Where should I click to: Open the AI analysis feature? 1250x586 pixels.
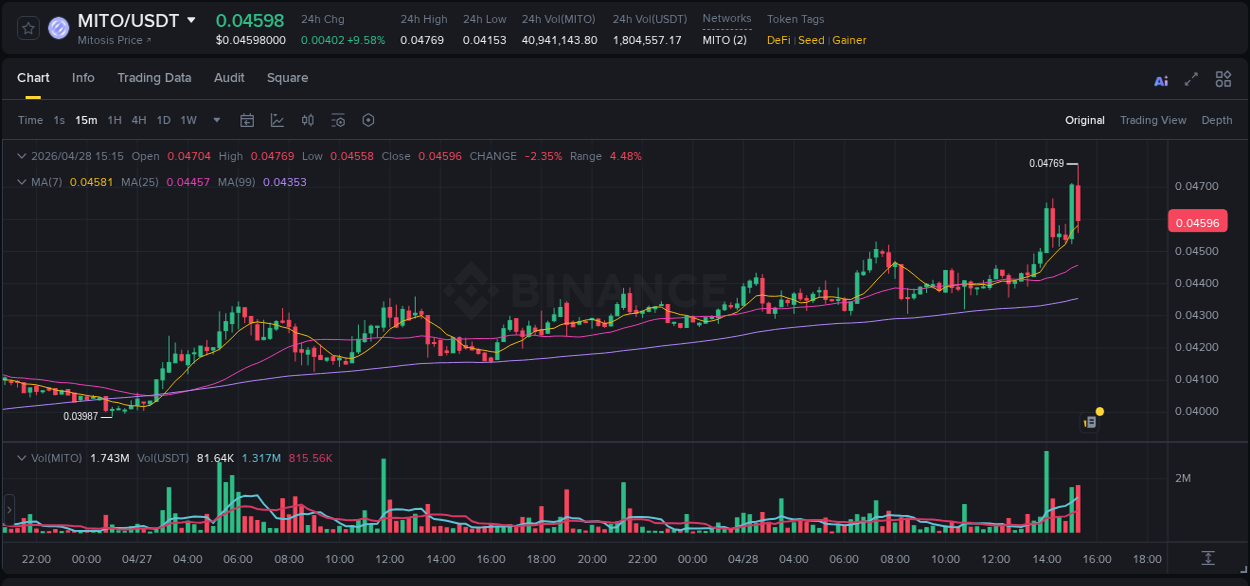pos(1160,79)
